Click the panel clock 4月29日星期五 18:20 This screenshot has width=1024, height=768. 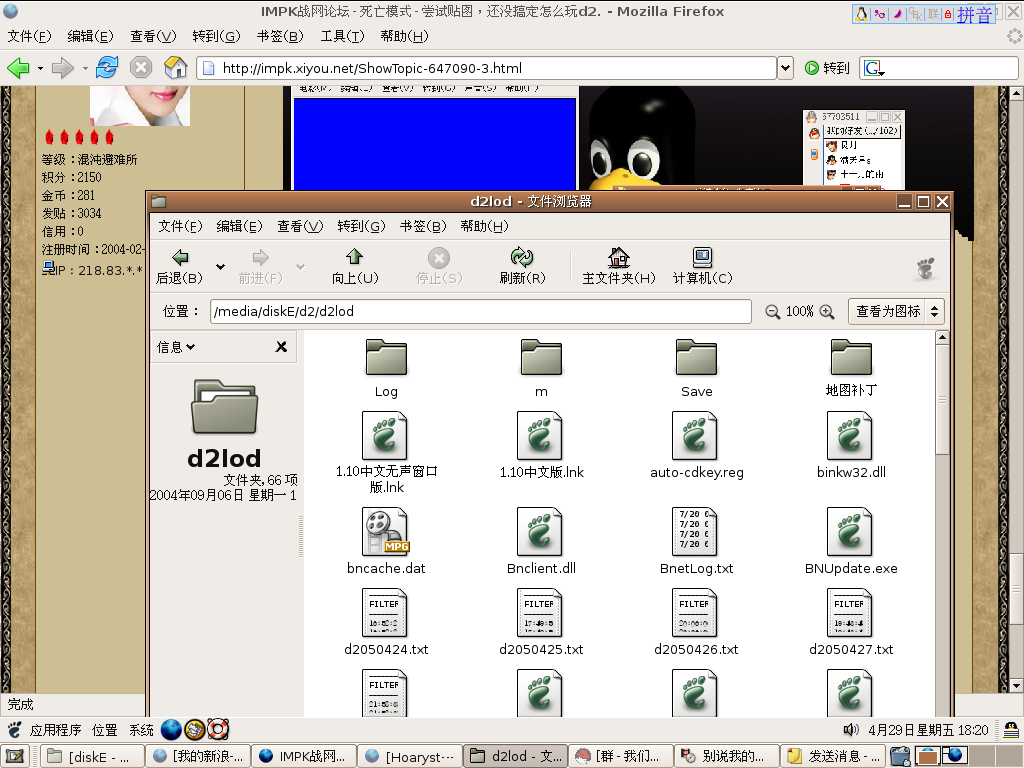click(928, 730)
